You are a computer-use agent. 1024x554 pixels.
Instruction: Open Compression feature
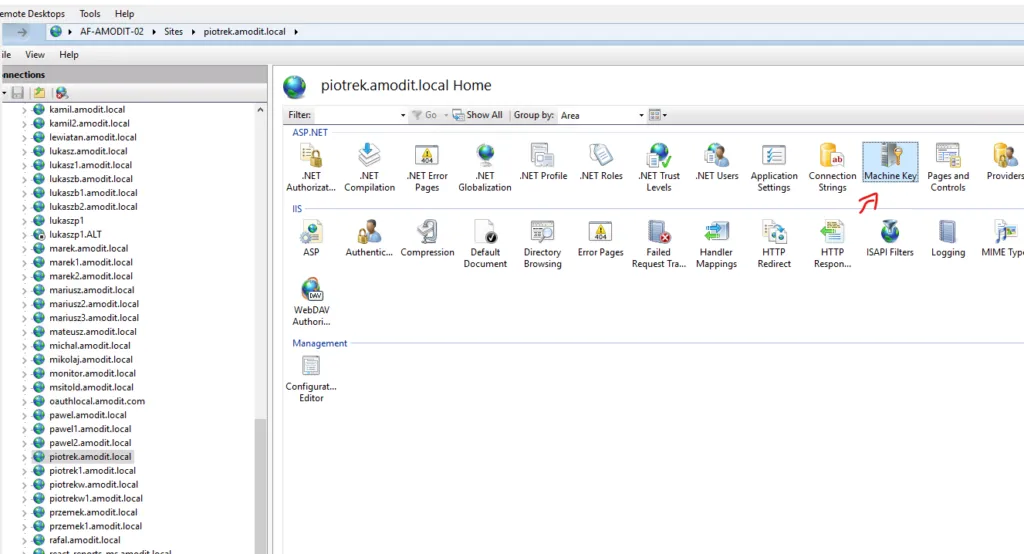427,238
